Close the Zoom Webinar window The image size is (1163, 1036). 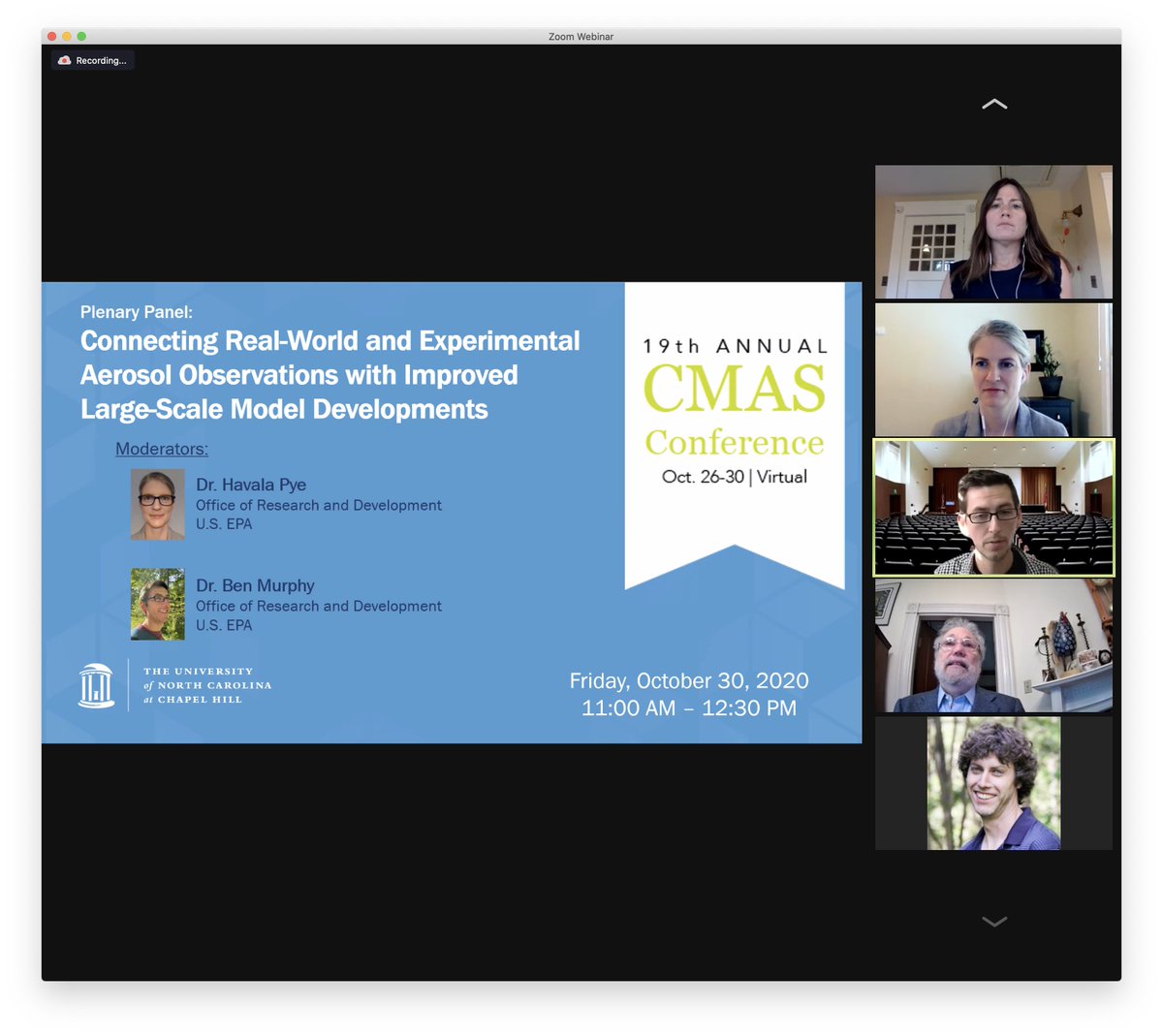point(52,36)
